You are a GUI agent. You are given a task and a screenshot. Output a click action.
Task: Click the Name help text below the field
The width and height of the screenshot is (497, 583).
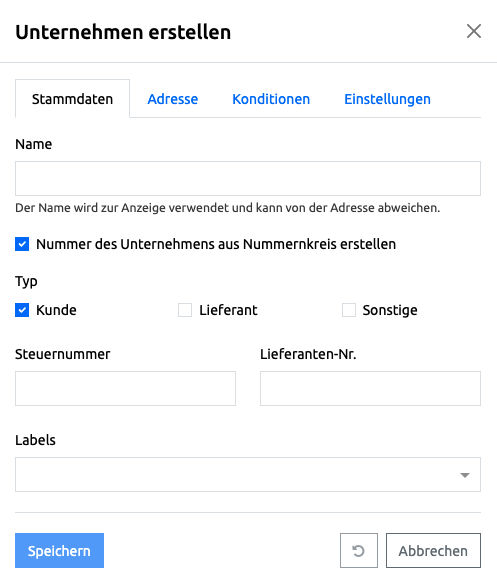pyautogui.click(x=227, y=207)
